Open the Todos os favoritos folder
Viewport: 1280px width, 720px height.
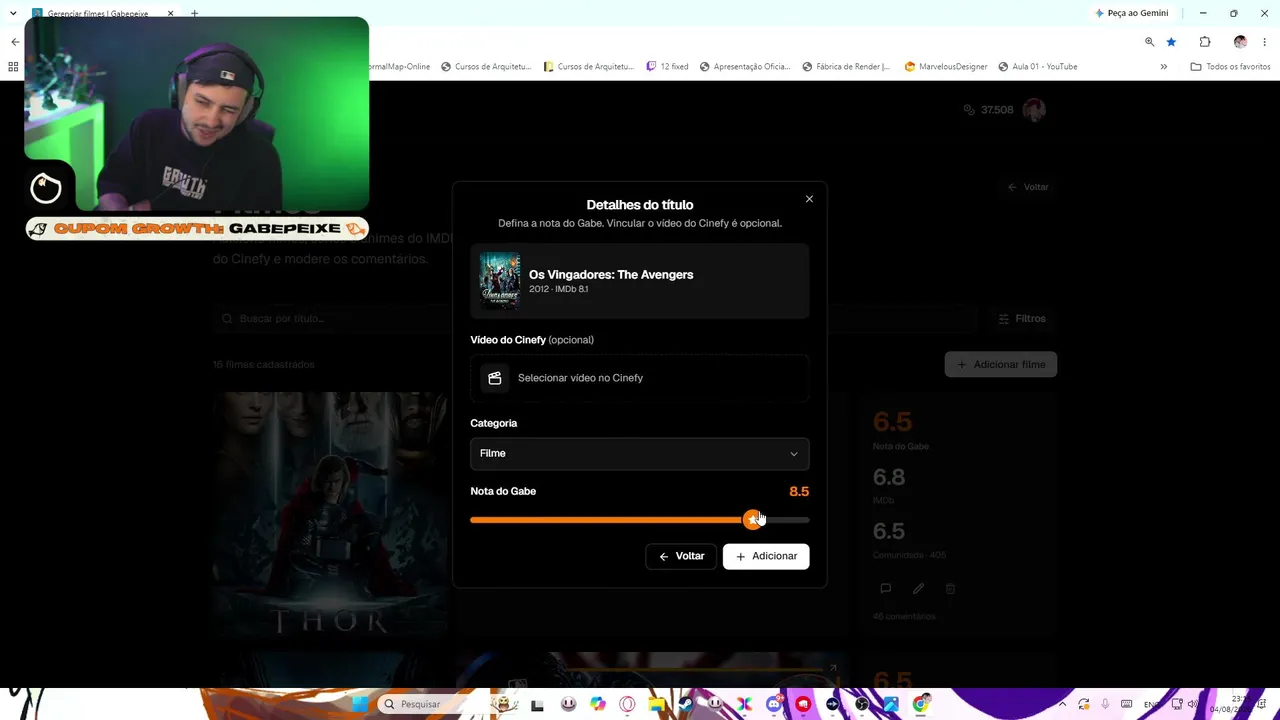pyautogui.click(x=1230, y=67)
